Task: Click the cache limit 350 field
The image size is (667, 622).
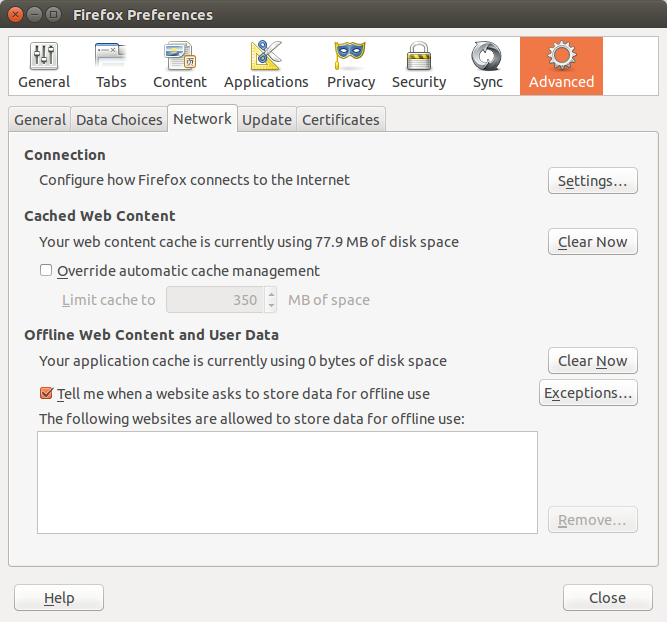Action: [x=215, y=300]
